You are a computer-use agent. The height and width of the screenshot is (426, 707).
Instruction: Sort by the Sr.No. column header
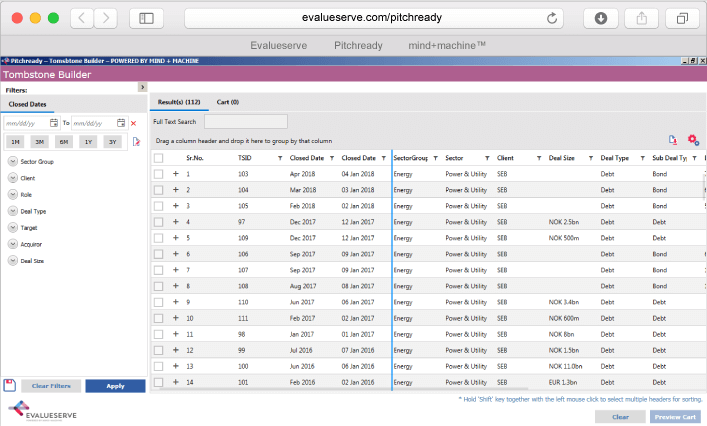pyautogui.click(x=195, y=158)
